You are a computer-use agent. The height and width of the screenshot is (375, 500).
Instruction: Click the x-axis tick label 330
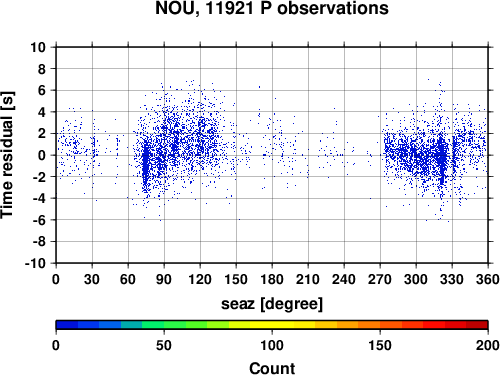[452, 279]
